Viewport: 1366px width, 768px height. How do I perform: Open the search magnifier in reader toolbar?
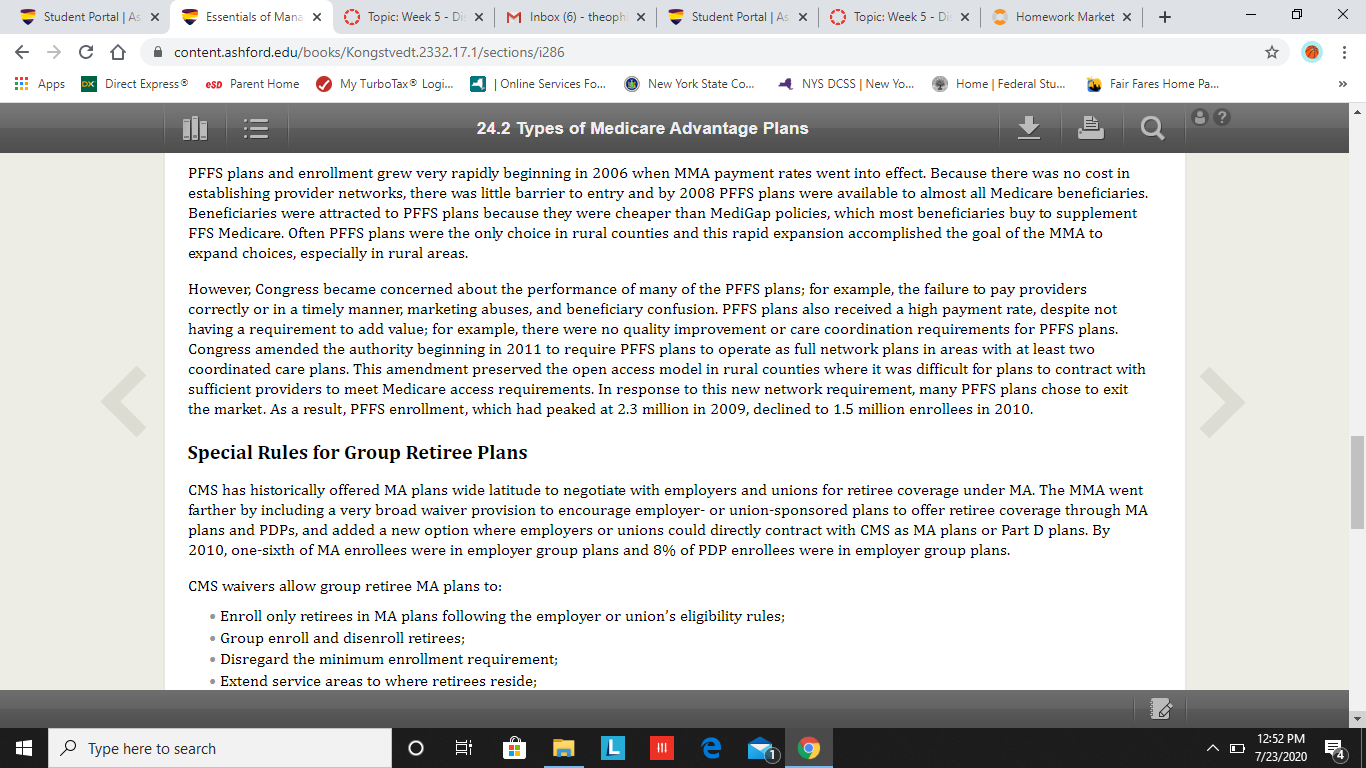click(1152, 128)
